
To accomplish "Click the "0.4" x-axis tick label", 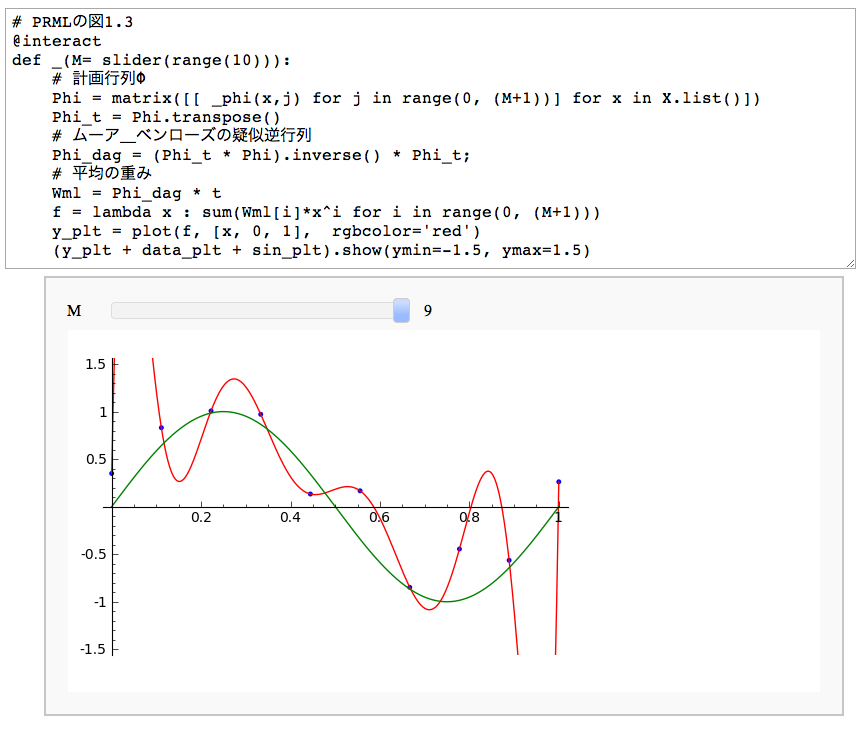I will point(290,518).
